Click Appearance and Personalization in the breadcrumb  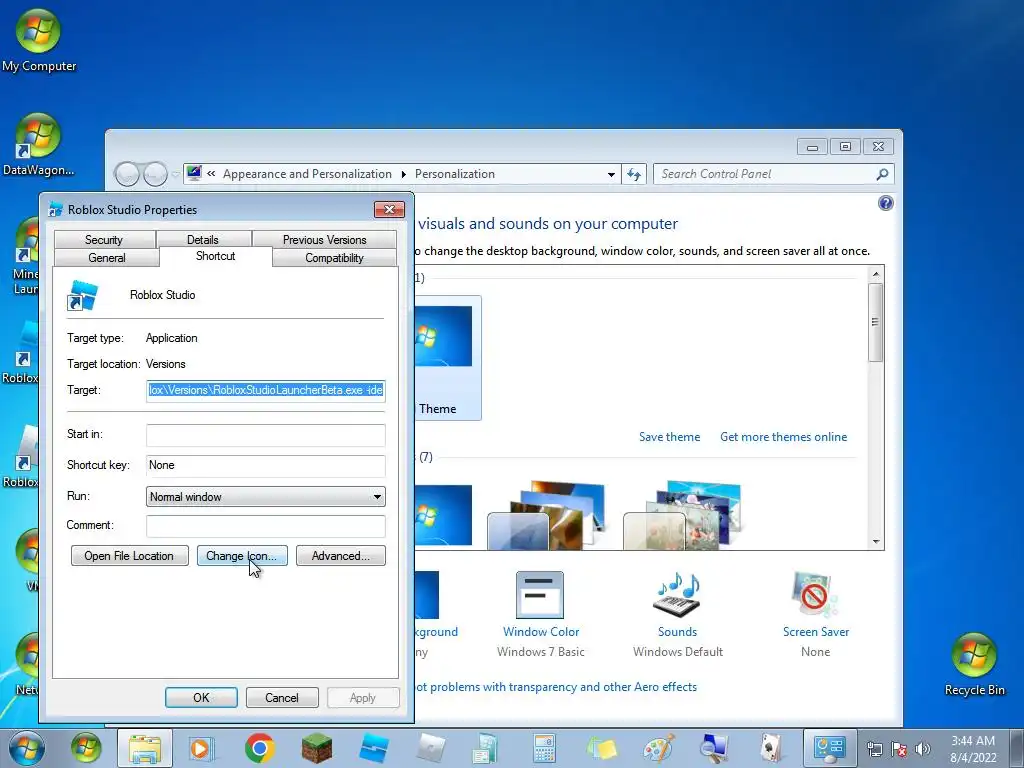[307, 174]
